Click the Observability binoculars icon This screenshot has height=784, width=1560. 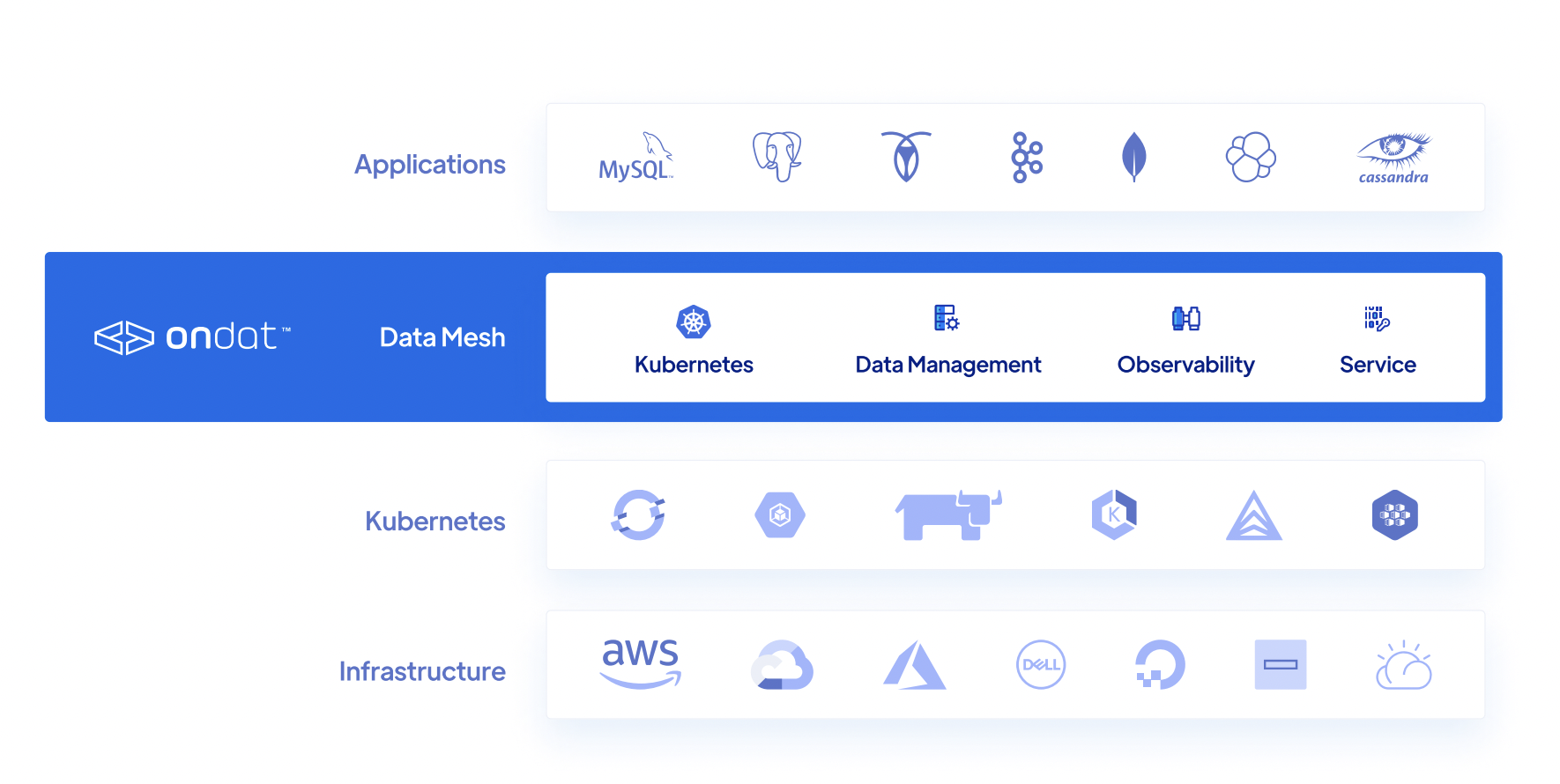tap(1186, 318)
